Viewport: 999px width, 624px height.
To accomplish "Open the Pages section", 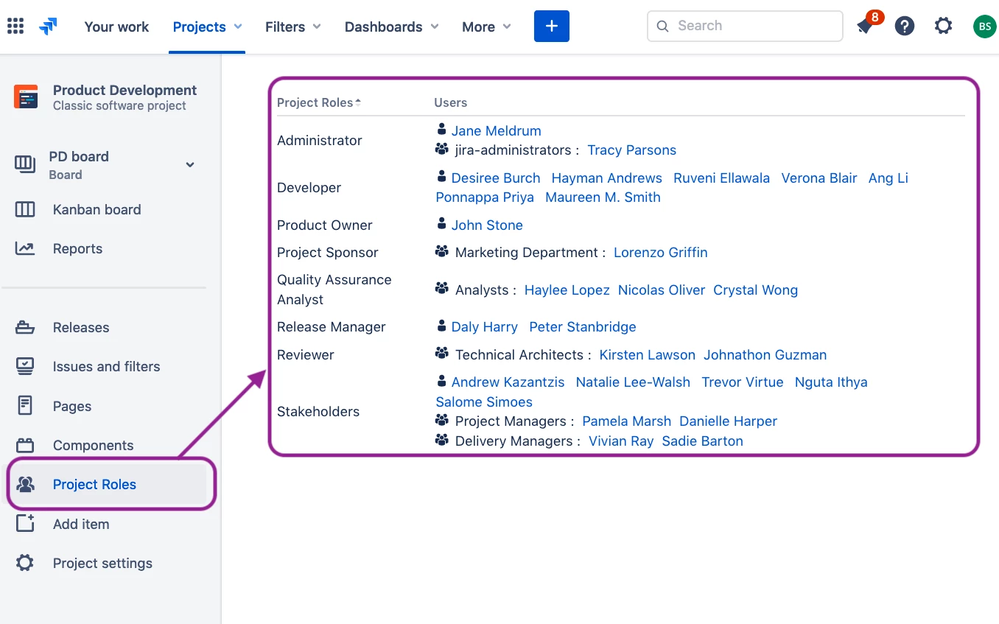I will (74, 405).
